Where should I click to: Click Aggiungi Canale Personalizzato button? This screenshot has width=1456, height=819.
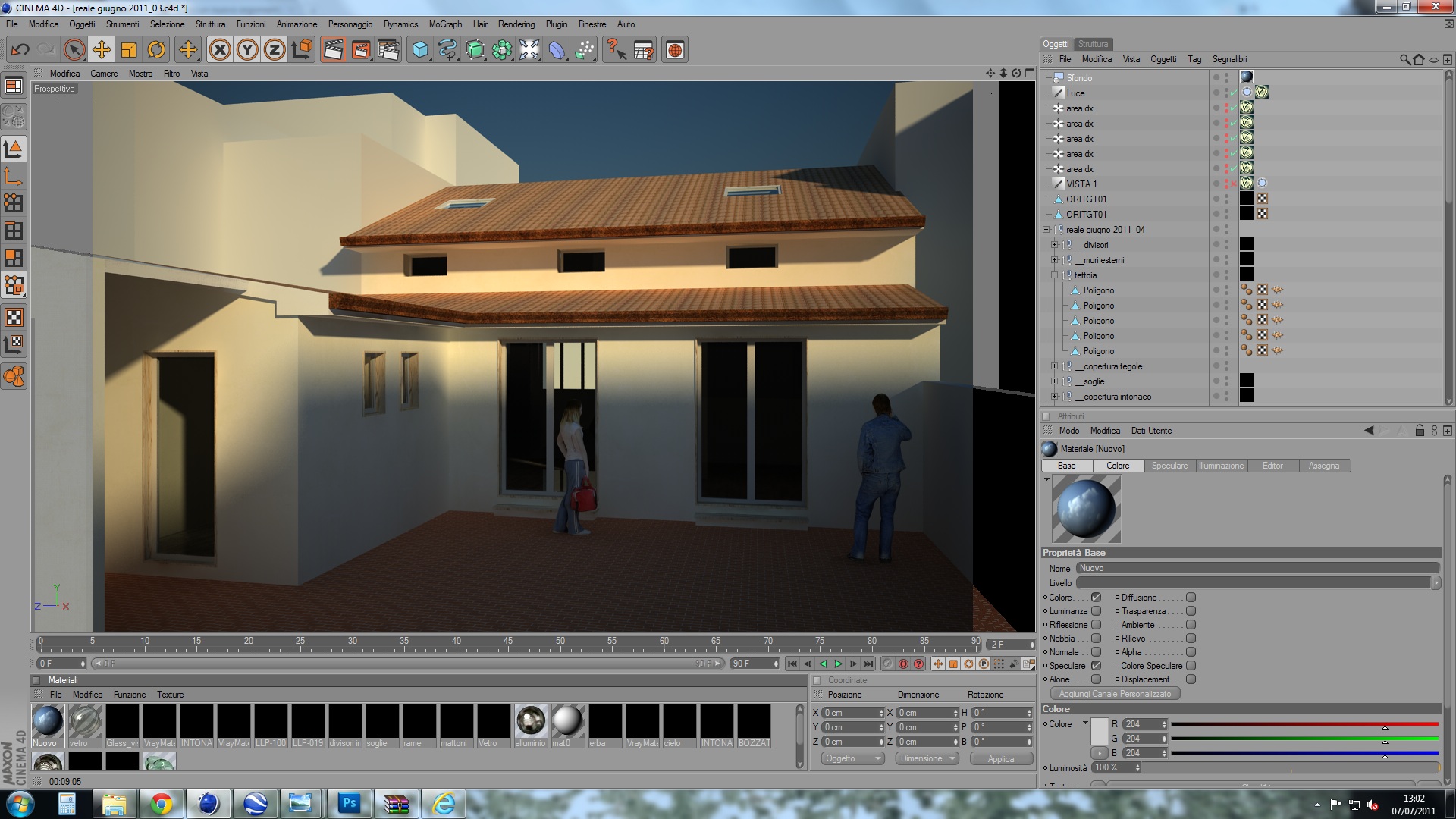[1115, 694]
